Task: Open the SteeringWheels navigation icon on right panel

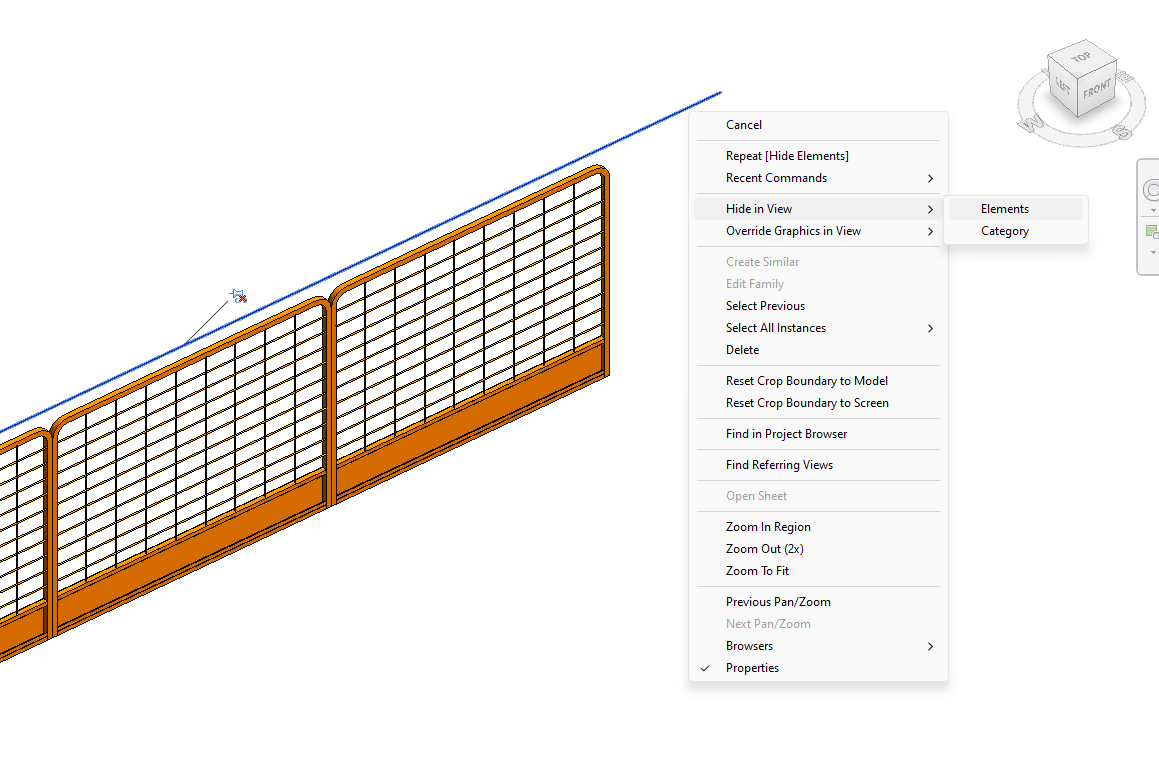Action: [1151, 188]
